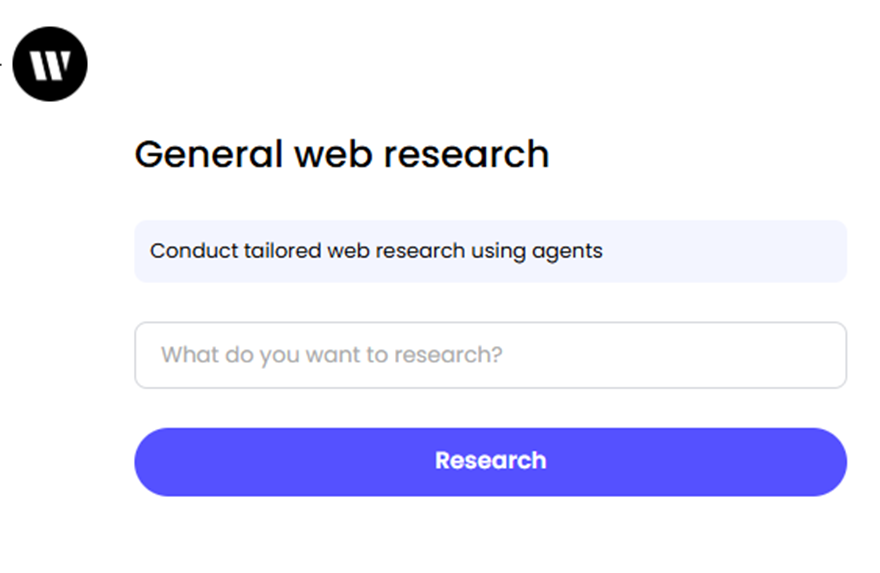Click the Research button
The image size is (880, 573).
point(491,462)
